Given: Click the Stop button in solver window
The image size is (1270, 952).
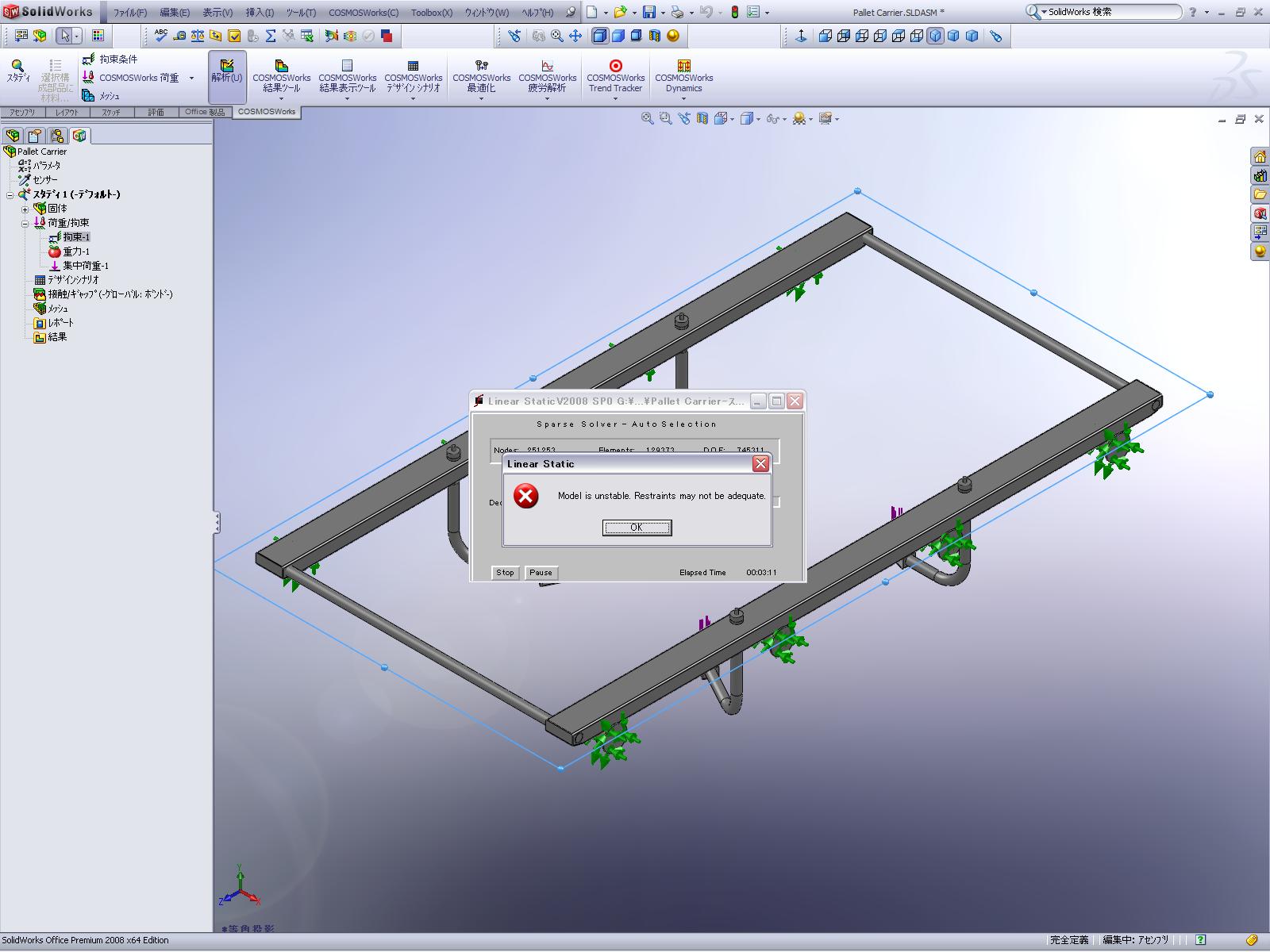Looking at the screenshot, I should (505, 572).
